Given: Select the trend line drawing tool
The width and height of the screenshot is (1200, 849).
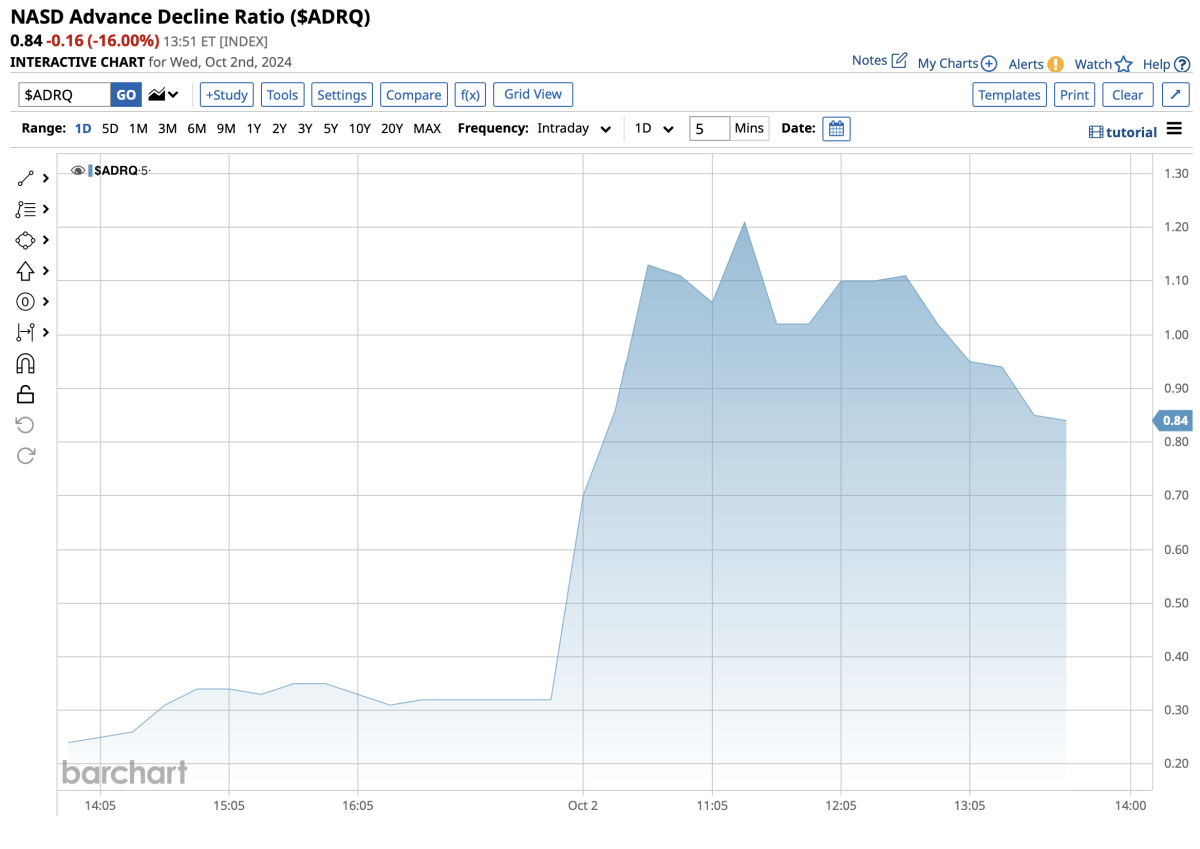Looking at the screenshot, I should click(26, 178).
